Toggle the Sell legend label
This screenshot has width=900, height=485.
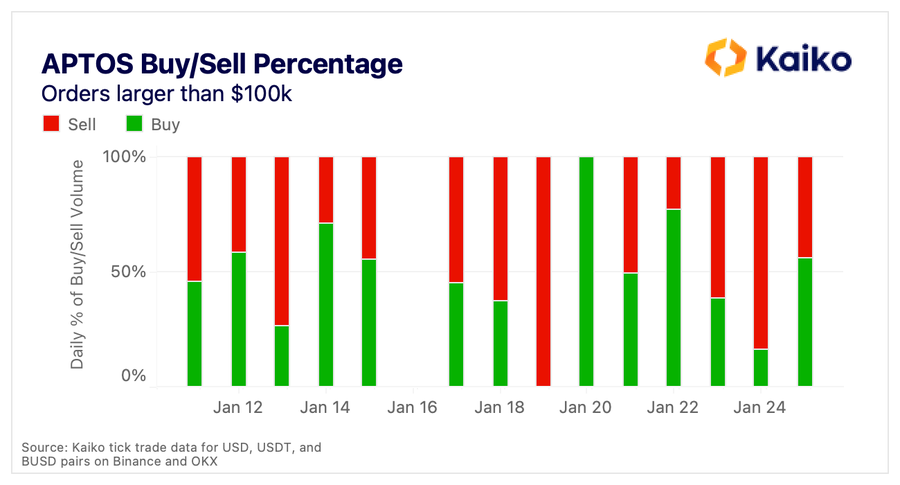tap(82, 125)
